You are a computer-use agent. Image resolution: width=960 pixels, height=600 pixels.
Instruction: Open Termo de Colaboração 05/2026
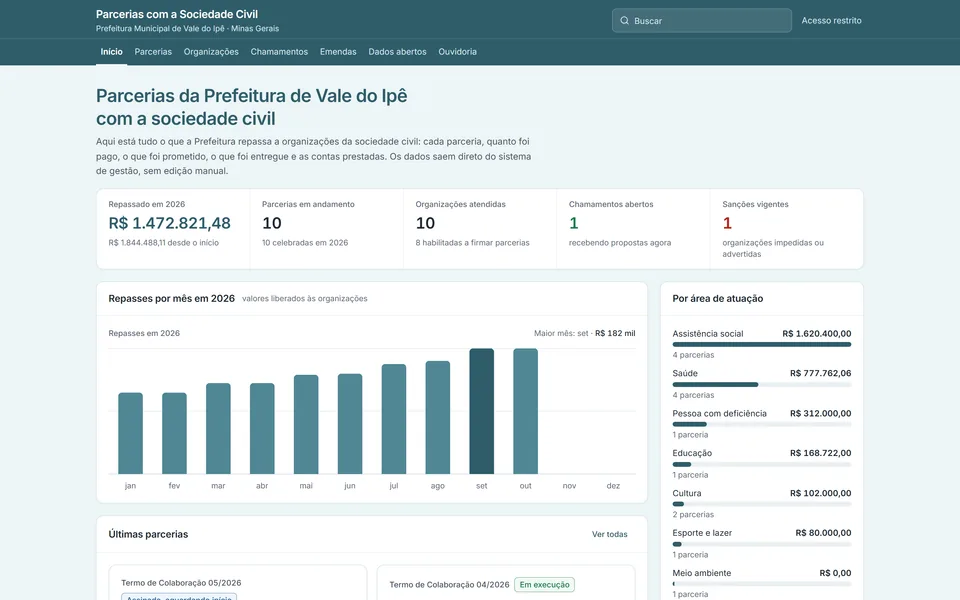click(181, 583)
